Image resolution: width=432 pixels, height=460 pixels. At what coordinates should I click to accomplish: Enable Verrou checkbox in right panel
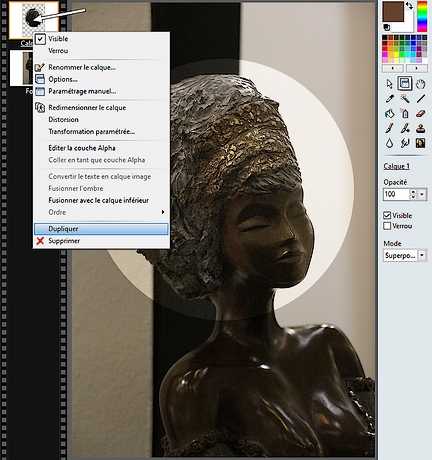[387, 226]
